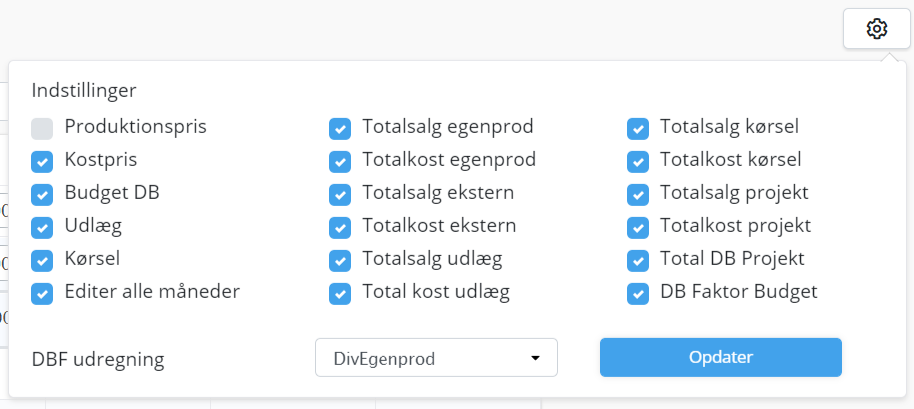Disable Totalsalg ekstern column

point(340,195)
